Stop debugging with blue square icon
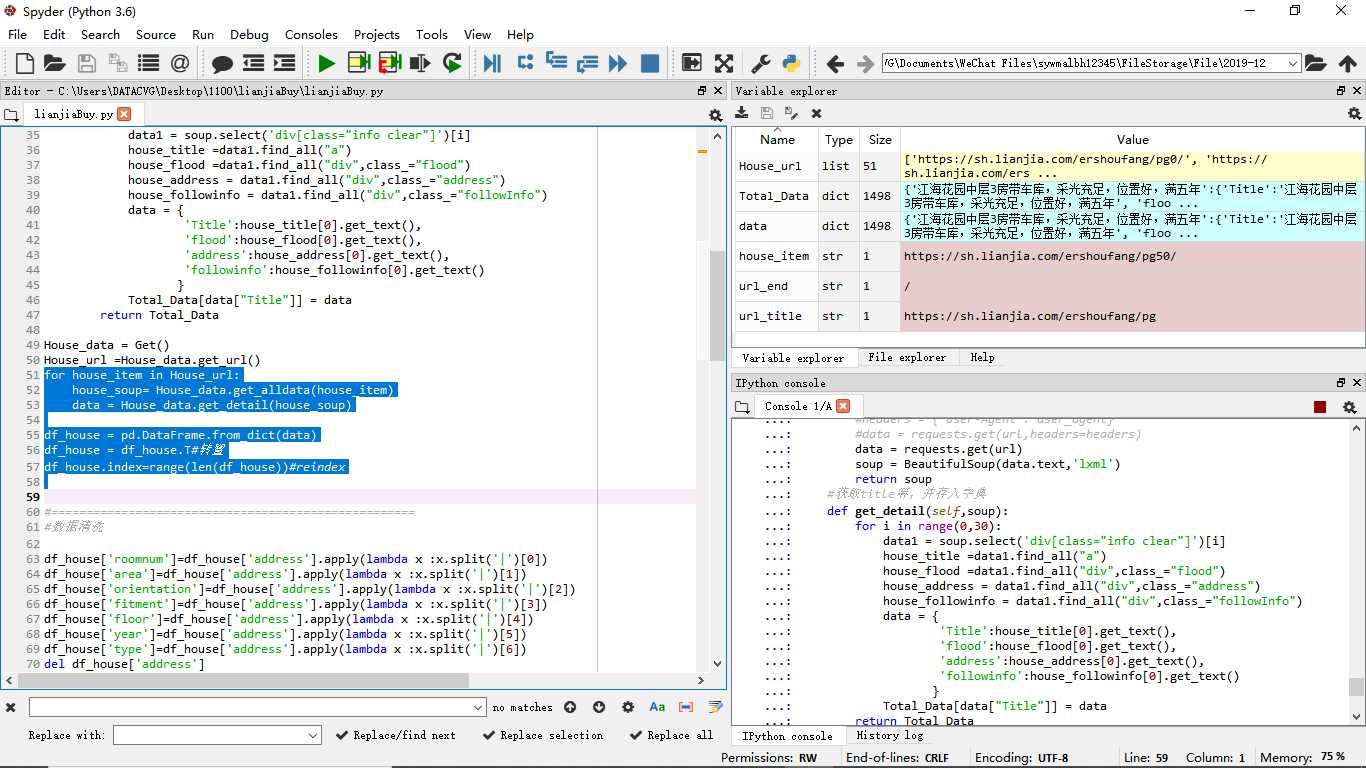The height and width of the screenshot is (768, 1366). (650, 63)
